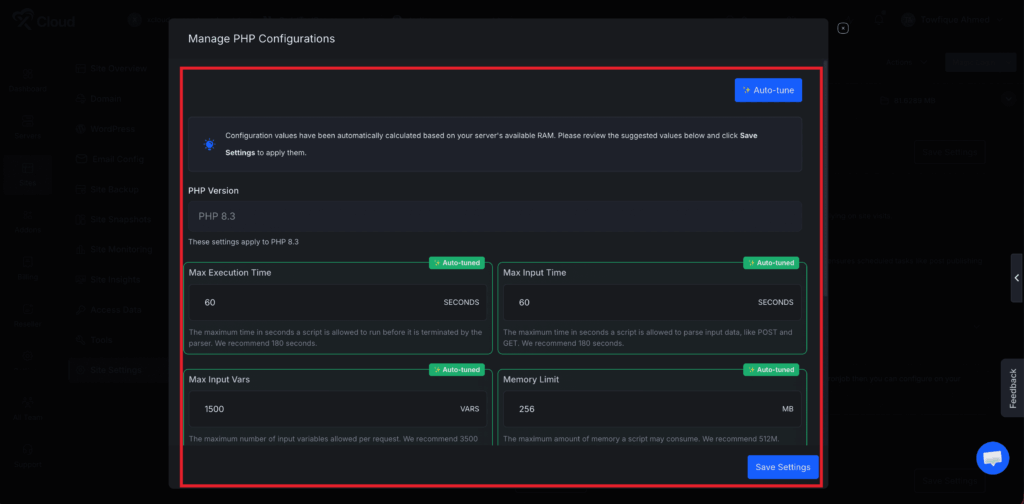The width and height of the screenshot is (1024, 504).
Task: Click into the Max Input Vars field
Action: coord(320,409)
